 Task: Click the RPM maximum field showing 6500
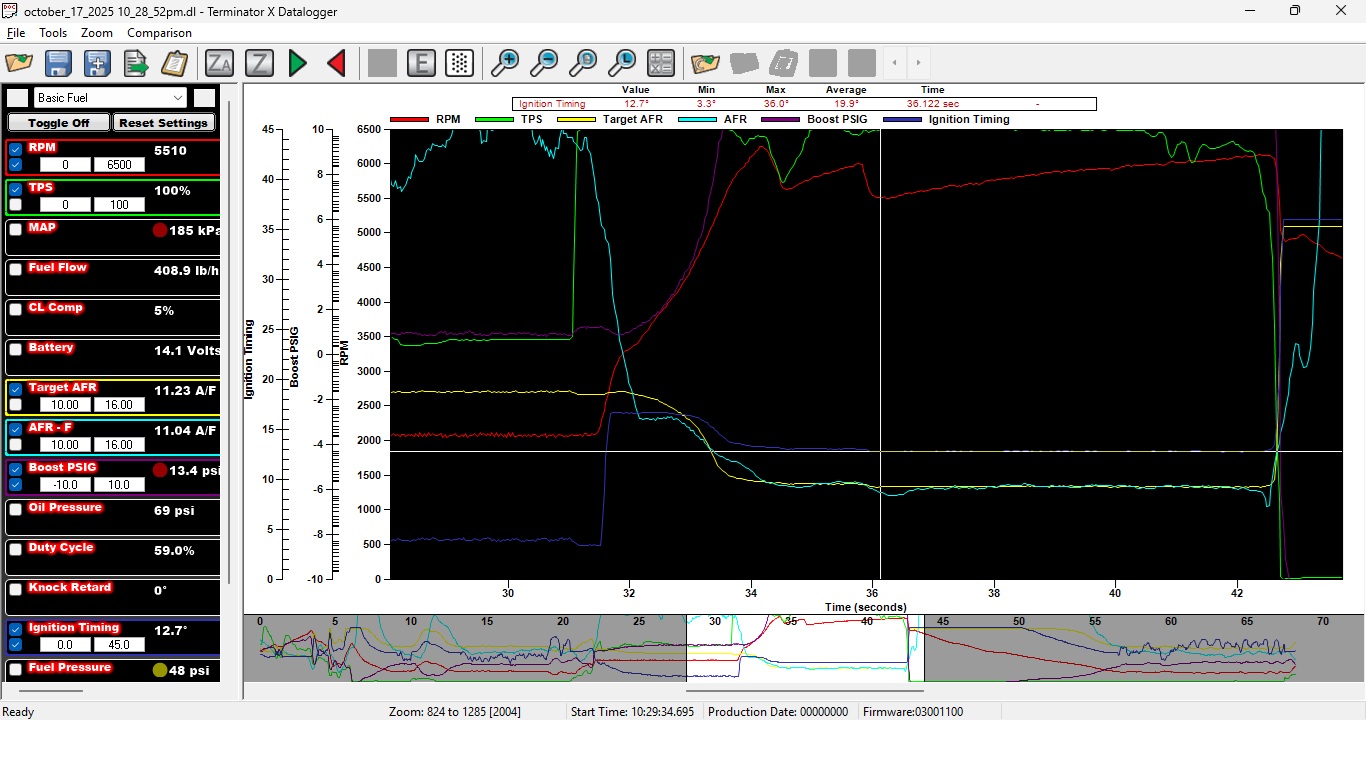tap(119, 165)
